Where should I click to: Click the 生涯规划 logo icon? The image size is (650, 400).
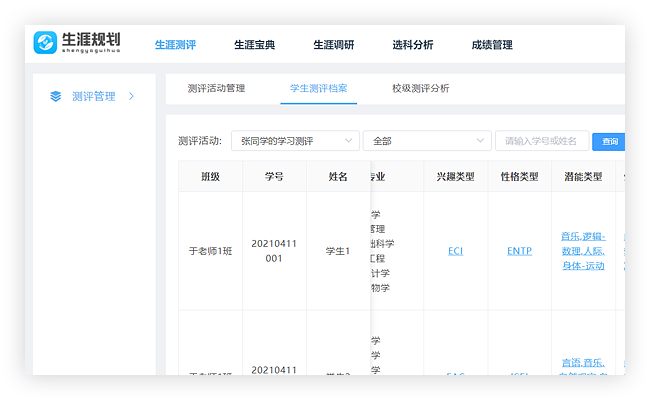pyautogui.click(x=45, y=43)
